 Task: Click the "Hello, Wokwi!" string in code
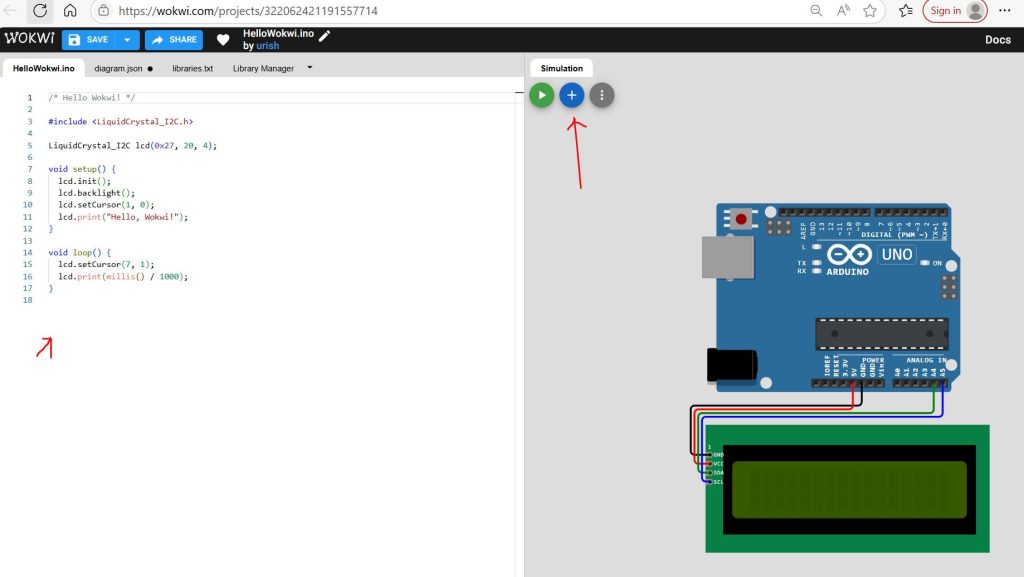click(142, 217)
